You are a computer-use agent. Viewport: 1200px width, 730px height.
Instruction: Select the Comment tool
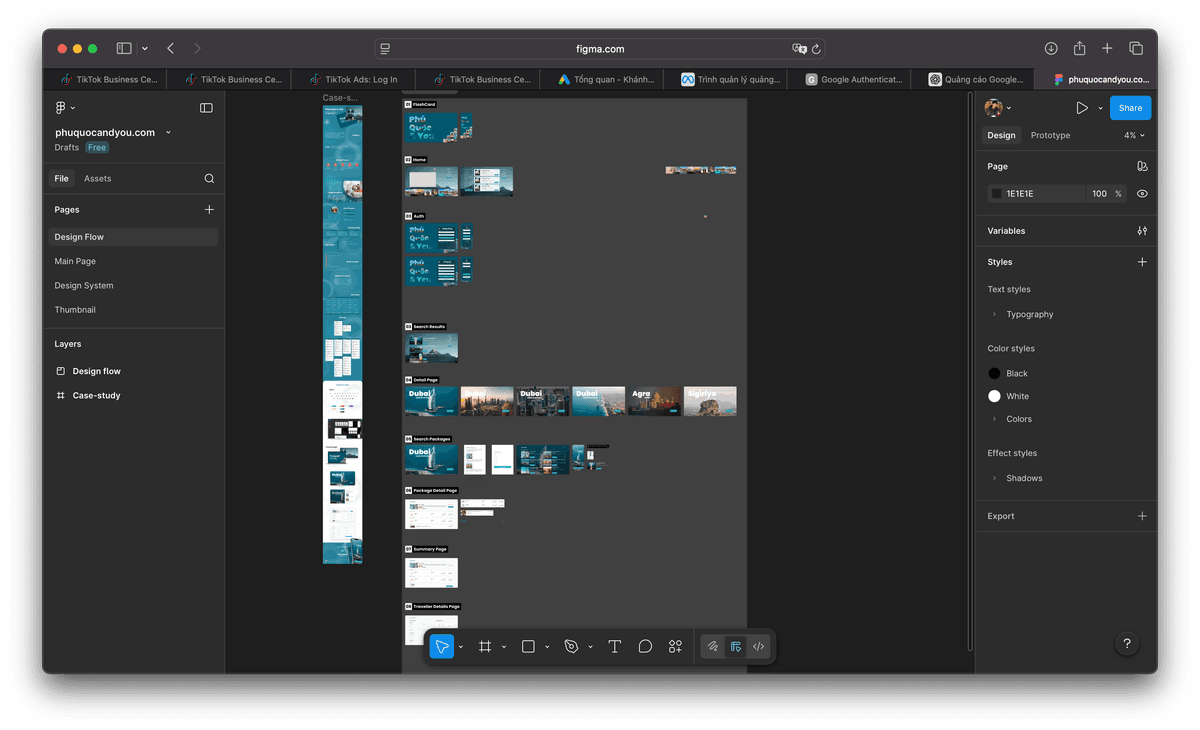coord(645,647)
